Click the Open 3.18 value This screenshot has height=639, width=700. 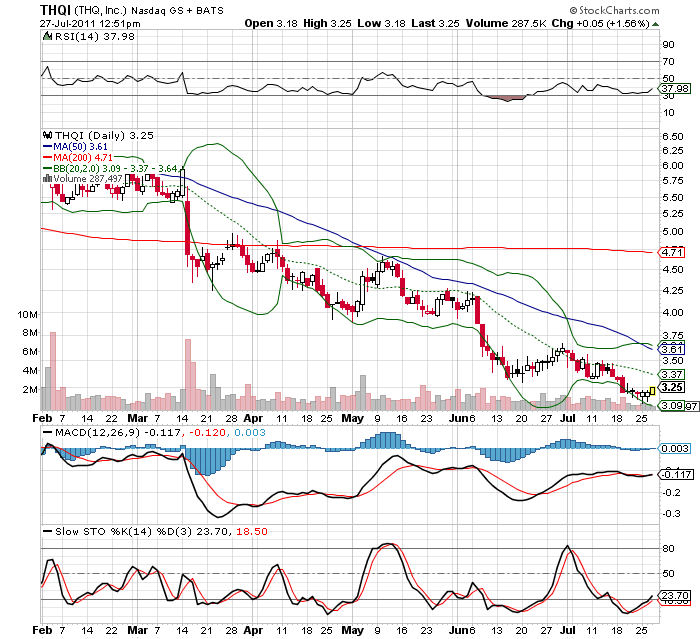271,23
